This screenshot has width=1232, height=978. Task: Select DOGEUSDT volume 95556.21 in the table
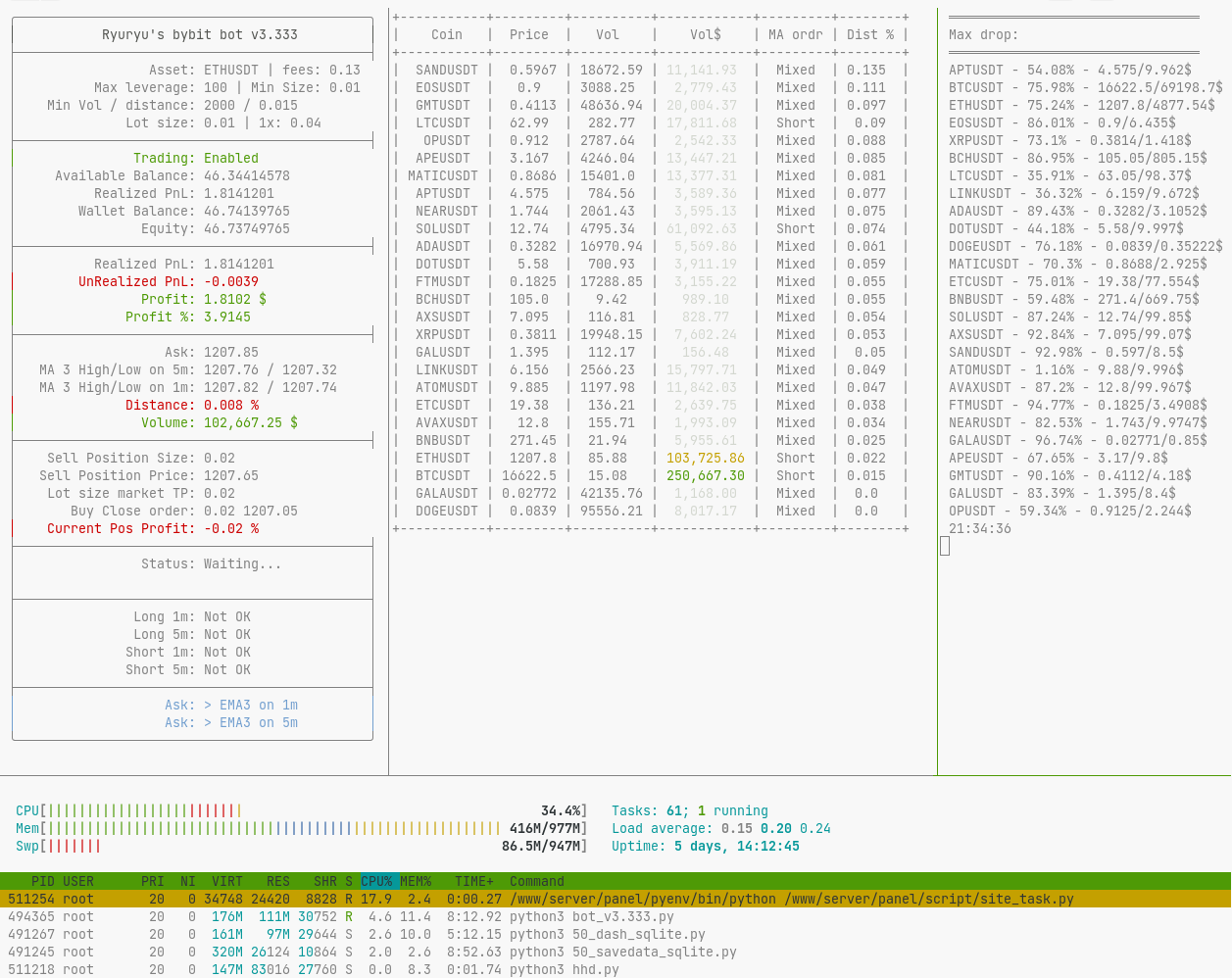coord(612,511)
